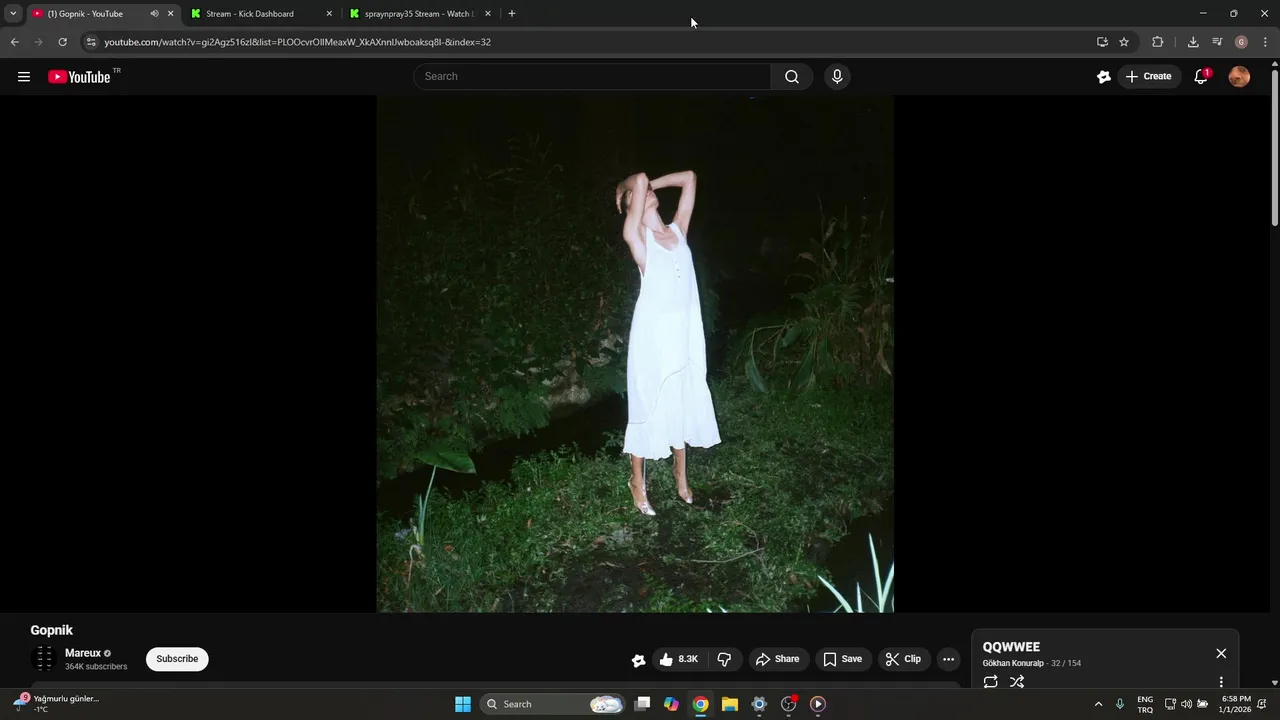1280x720 pixels.
Task: Open Gökhan Konuralp playlist owner link
Action: pyautogui.click(x=1013, y=663)
